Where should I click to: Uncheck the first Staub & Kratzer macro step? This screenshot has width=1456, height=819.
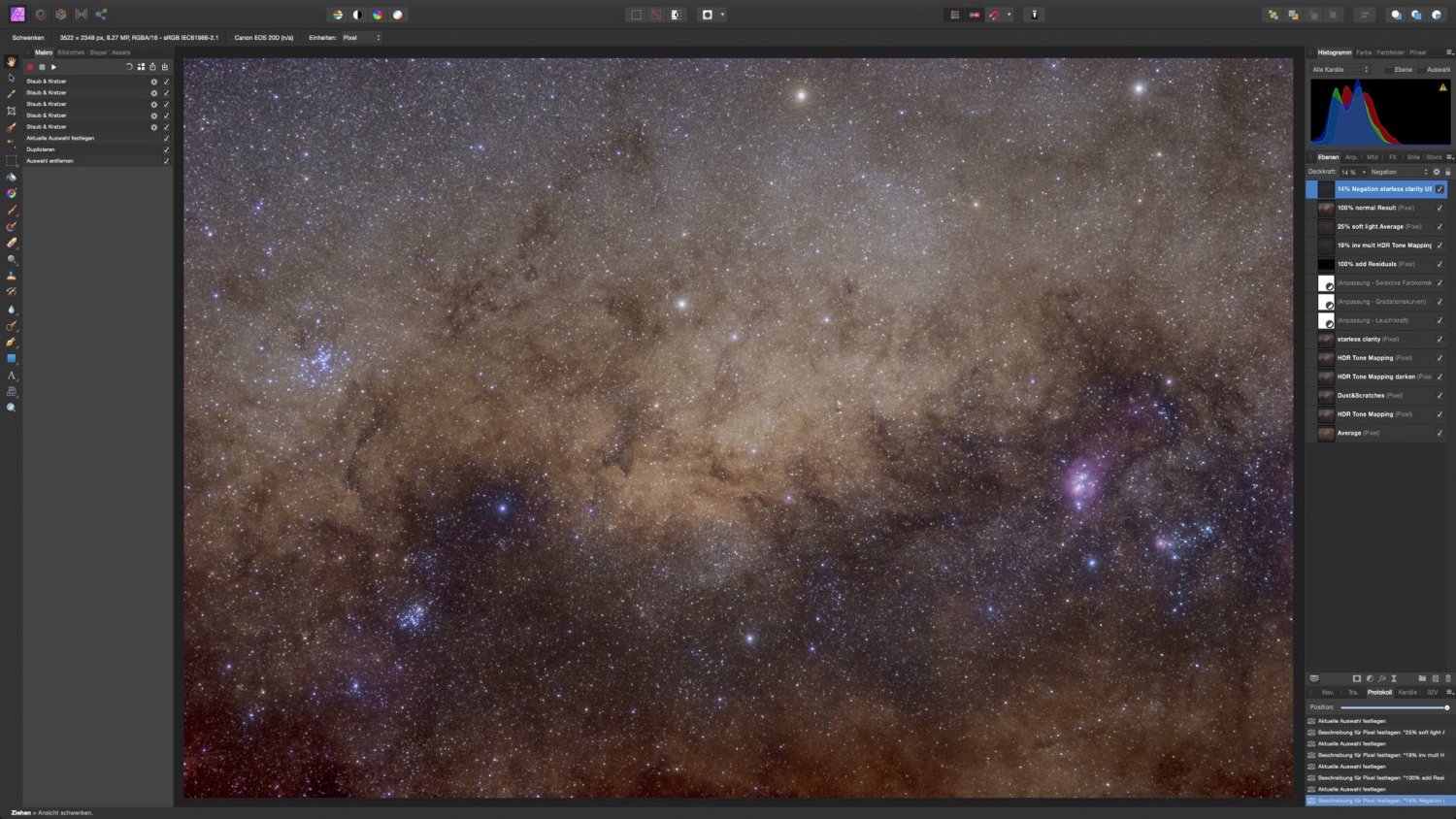point(167,82)
